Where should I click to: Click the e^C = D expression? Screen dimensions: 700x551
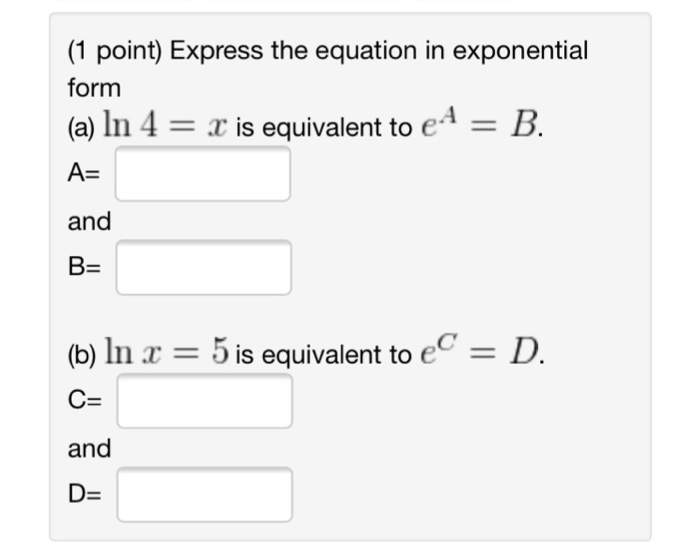pyautogui.click(x=483, y=353)
